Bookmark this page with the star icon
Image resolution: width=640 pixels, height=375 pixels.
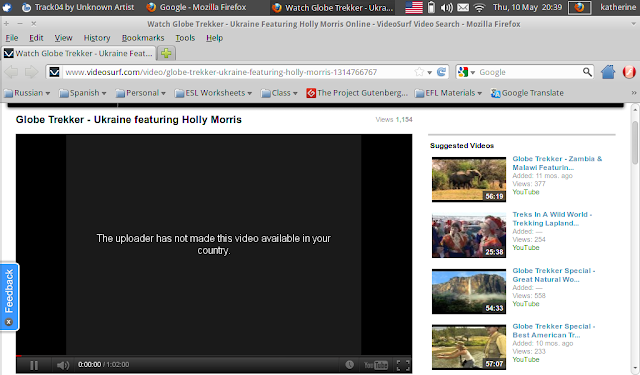click(419, 72)
